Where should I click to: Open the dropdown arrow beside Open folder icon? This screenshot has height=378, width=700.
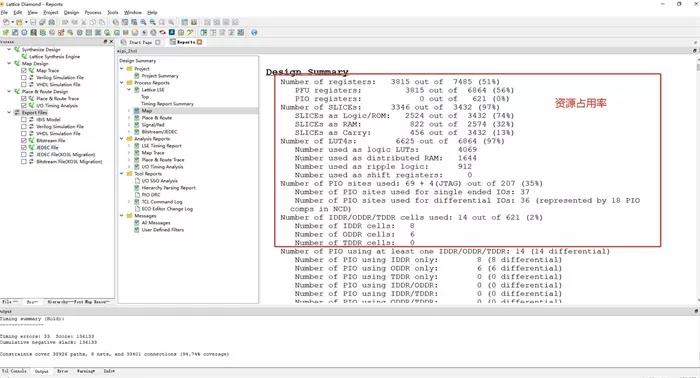26,22
